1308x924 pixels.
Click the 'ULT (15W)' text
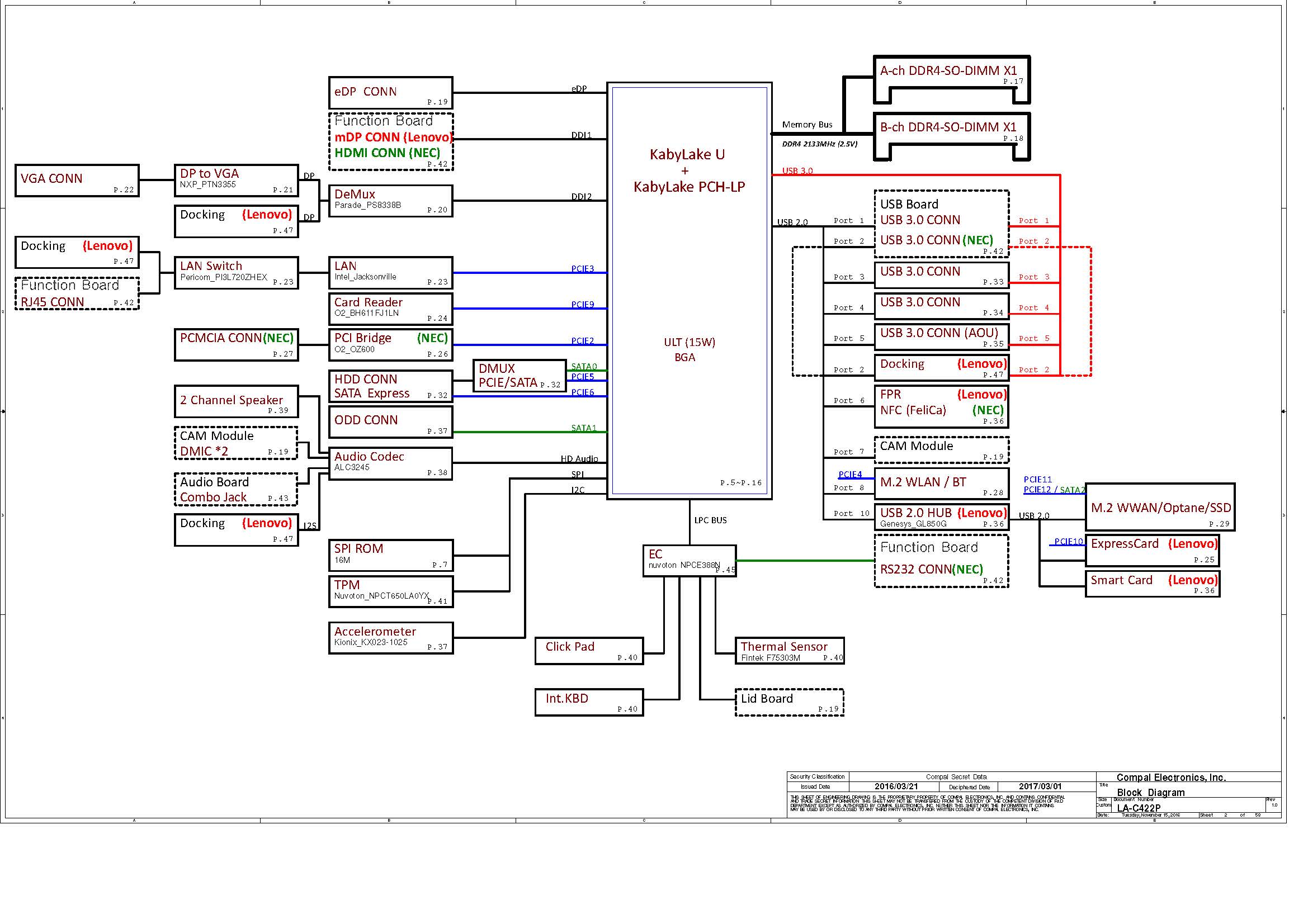[x=690, y=342]
